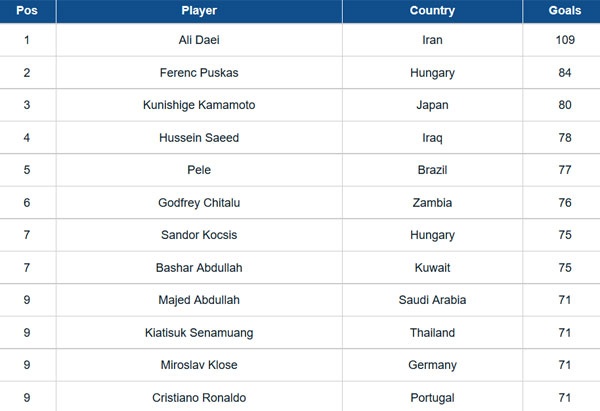
Task: Click the Iran country cell
Action: [432, 40]
